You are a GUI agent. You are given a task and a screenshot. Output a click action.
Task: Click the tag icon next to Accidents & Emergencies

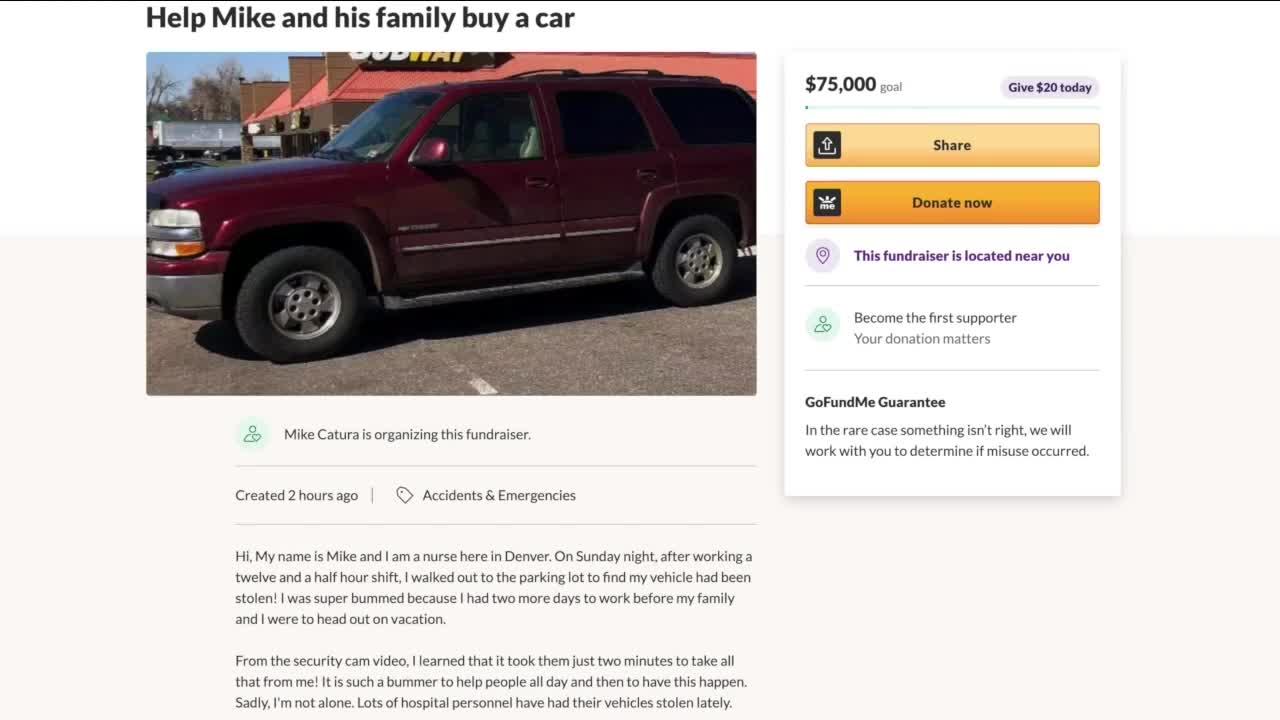(x=404, y=495)
